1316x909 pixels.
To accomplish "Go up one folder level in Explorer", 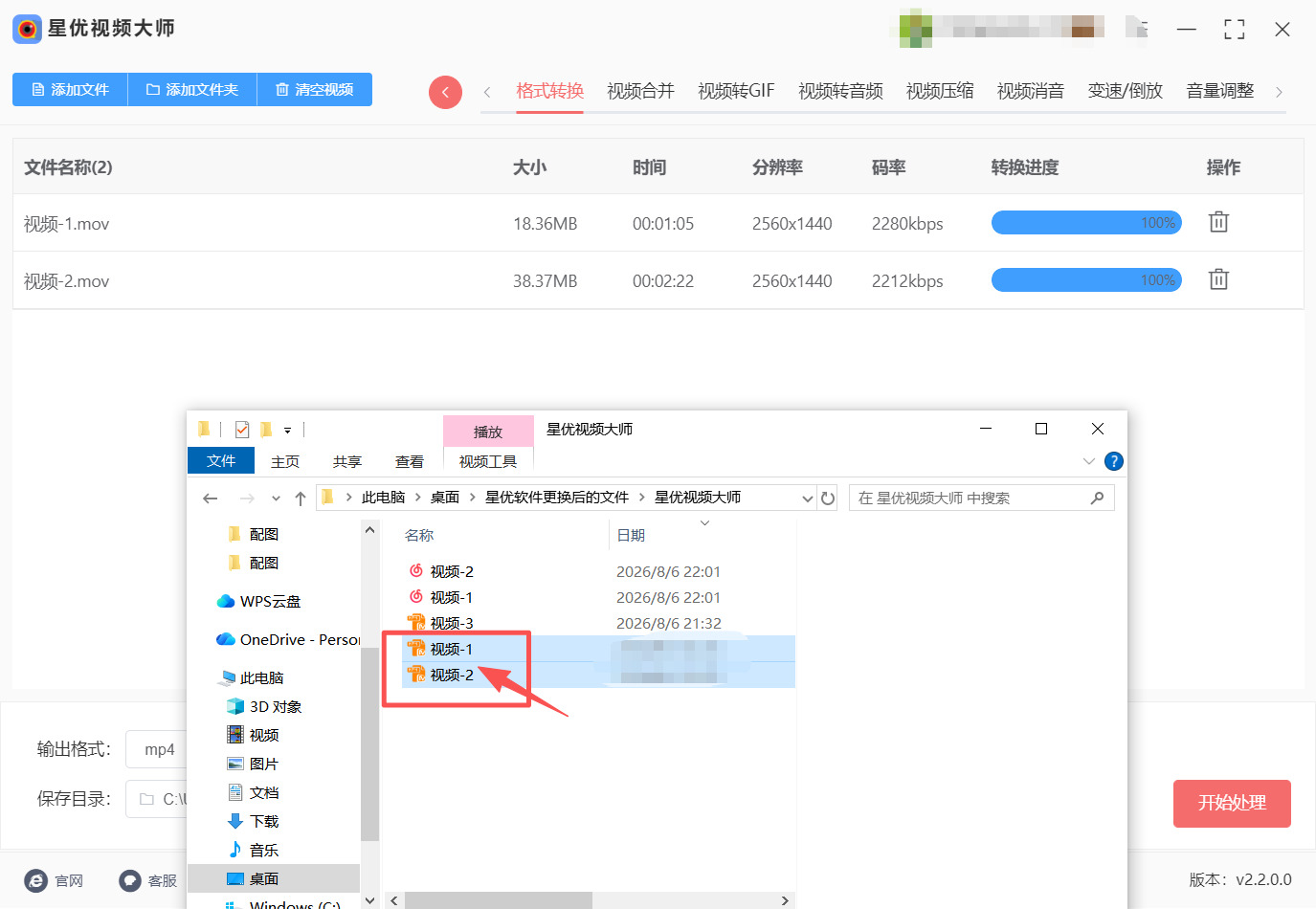I will [x=301, y=498].
